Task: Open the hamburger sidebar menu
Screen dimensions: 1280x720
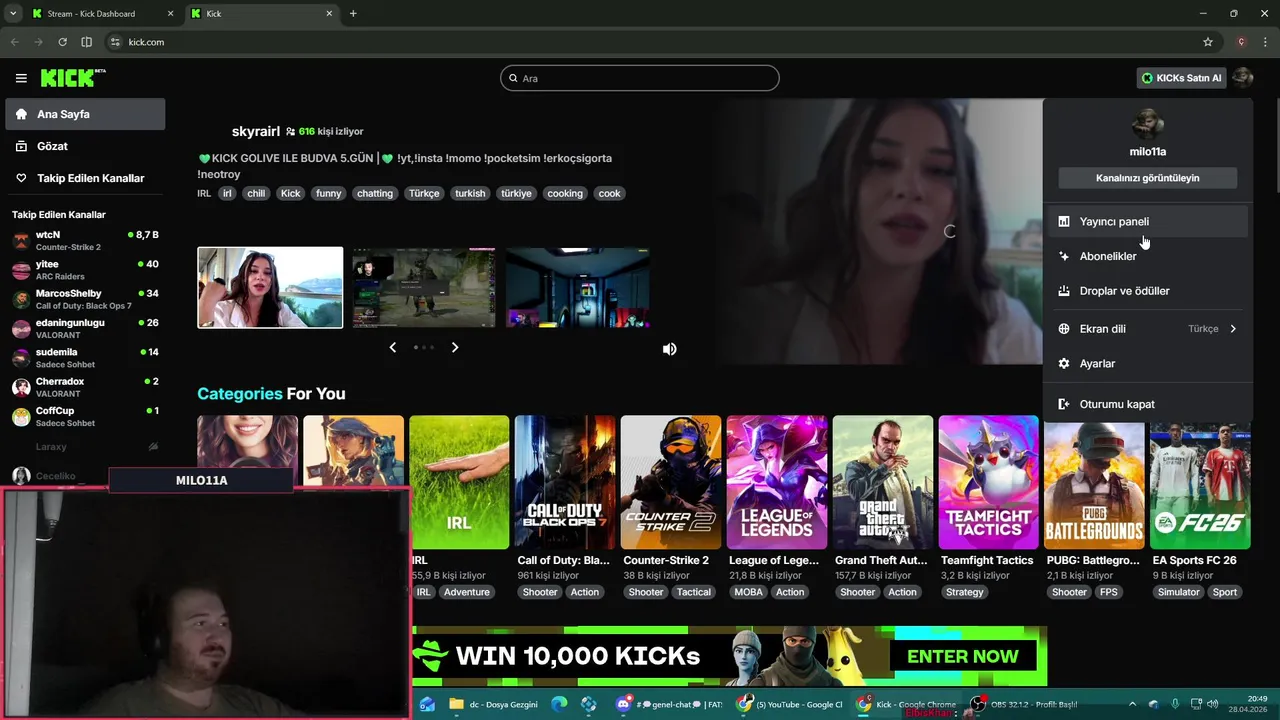Action: point(21,78)
